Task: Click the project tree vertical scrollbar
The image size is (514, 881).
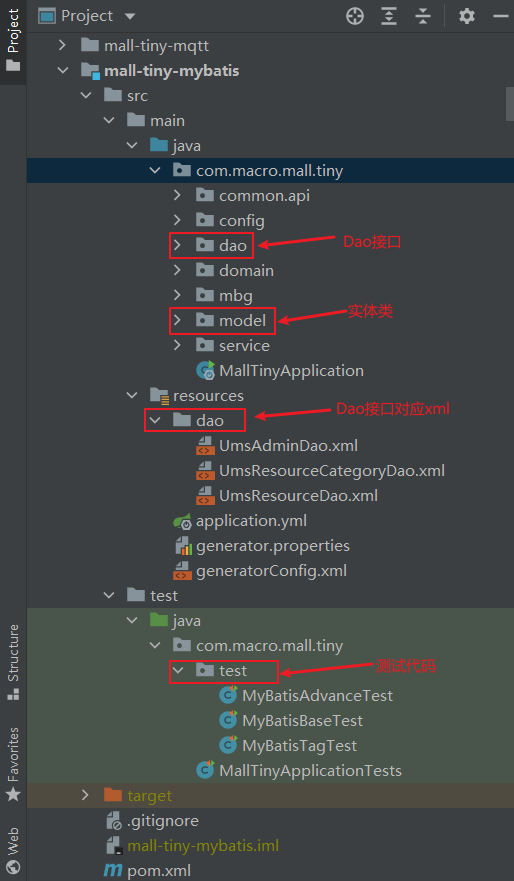Action: 510,104
